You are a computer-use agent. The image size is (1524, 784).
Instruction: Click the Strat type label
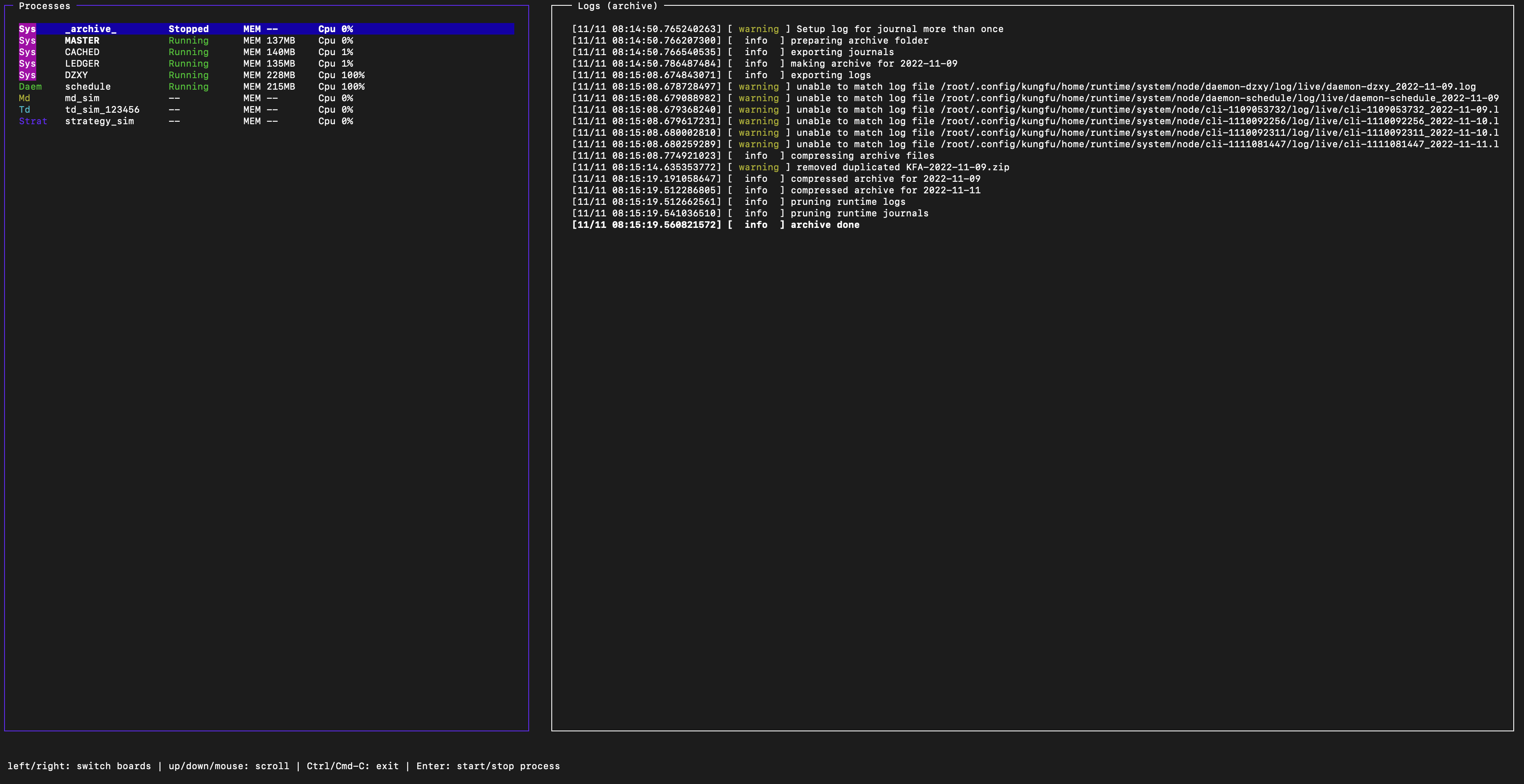[x=33, y=121]
